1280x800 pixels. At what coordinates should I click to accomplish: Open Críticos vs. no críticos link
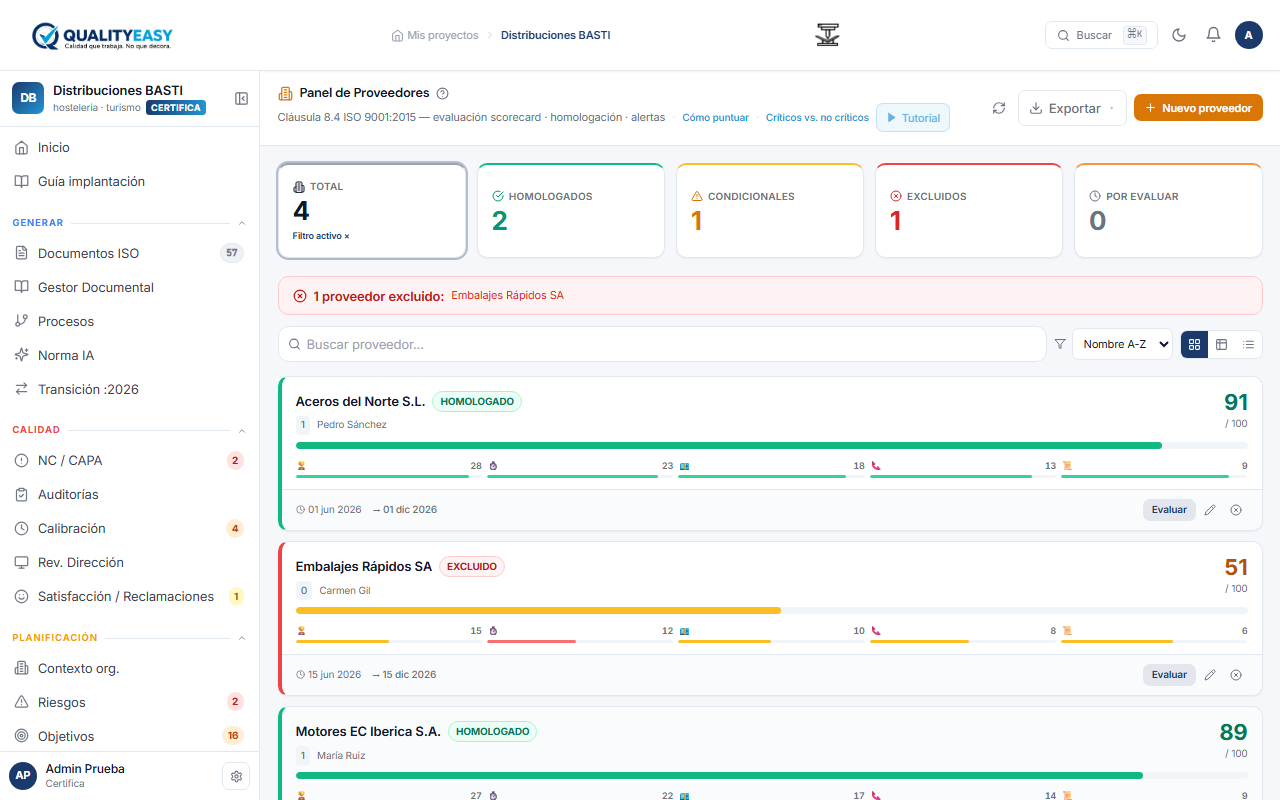817,118
